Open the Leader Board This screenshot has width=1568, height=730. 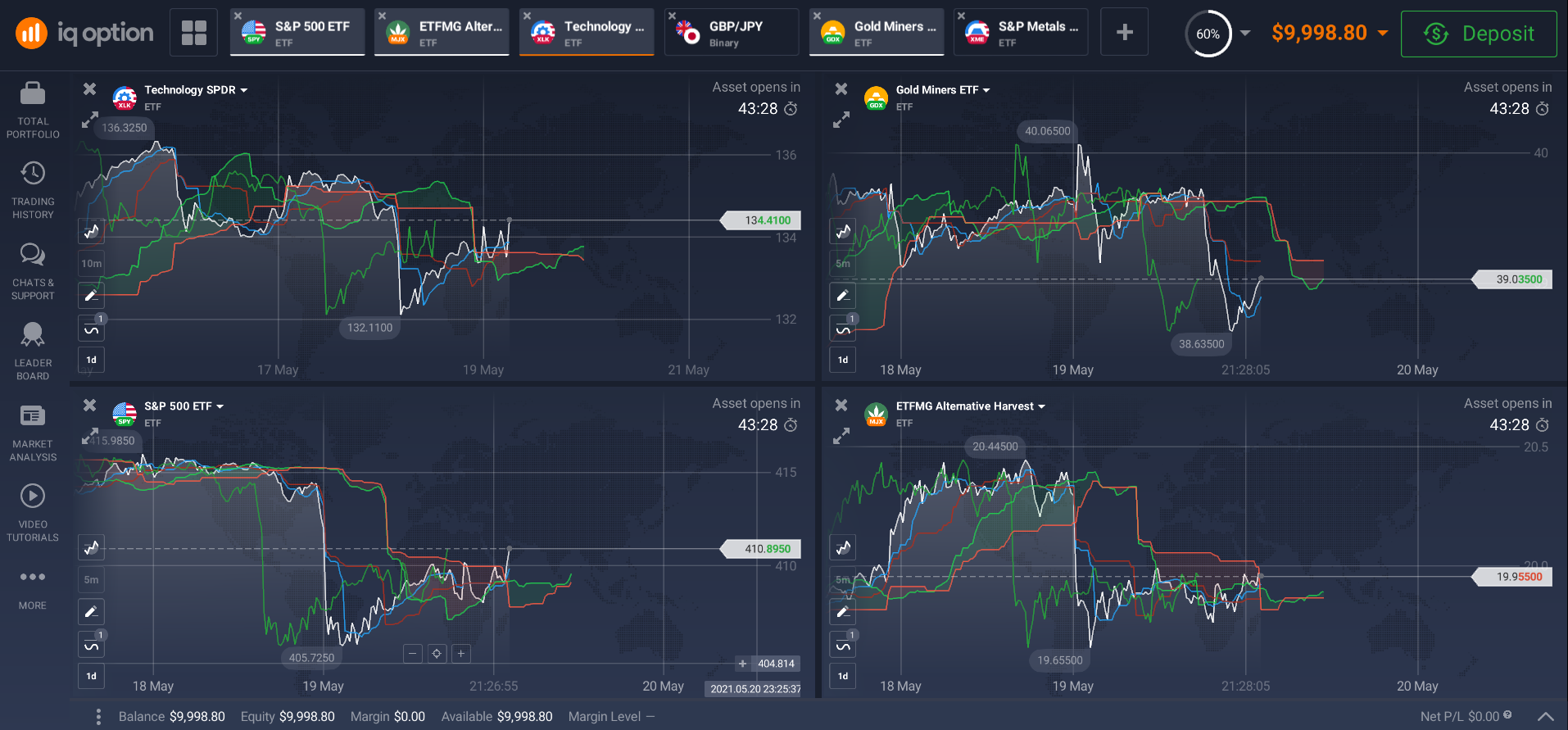tap(33, 351)
